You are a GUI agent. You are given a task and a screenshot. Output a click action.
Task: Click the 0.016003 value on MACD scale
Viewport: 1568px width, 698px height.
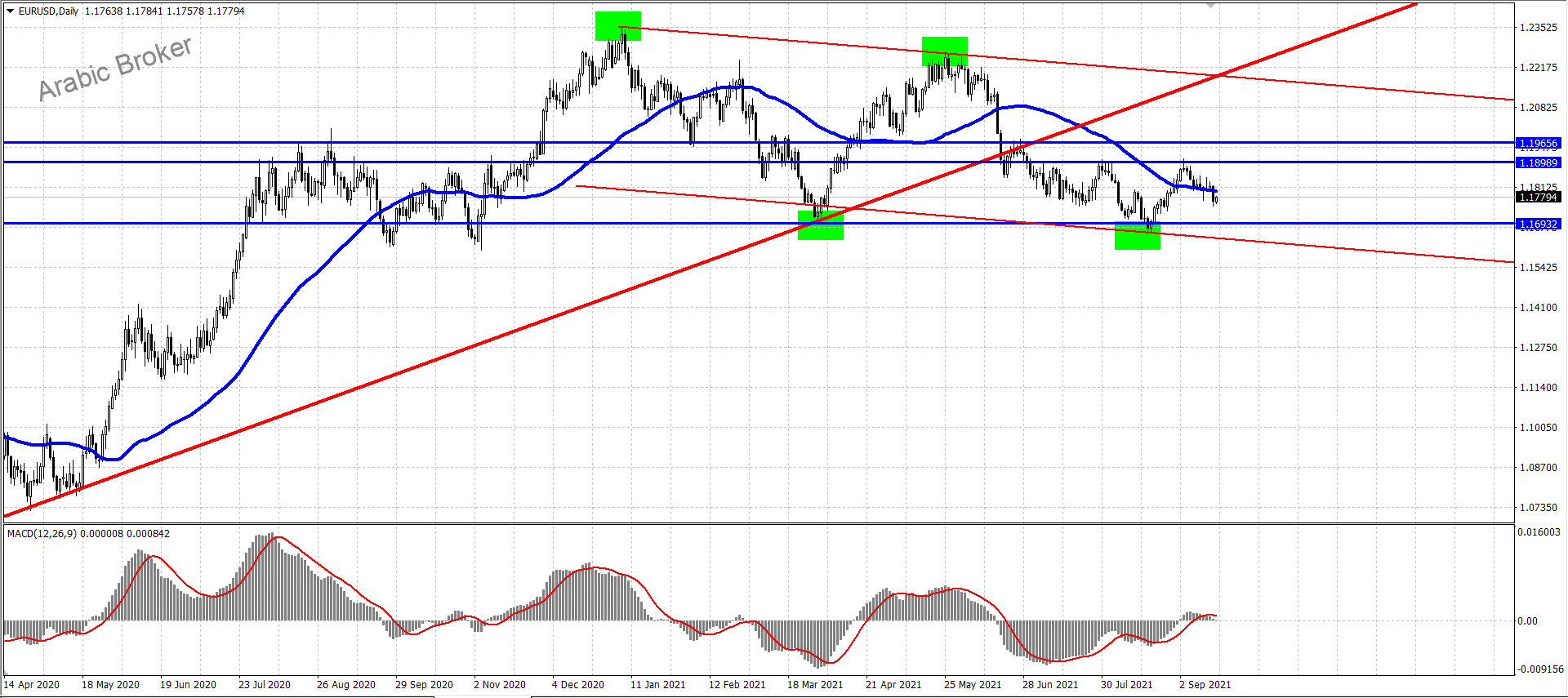pyautogui.click(x=1539, y=532)
